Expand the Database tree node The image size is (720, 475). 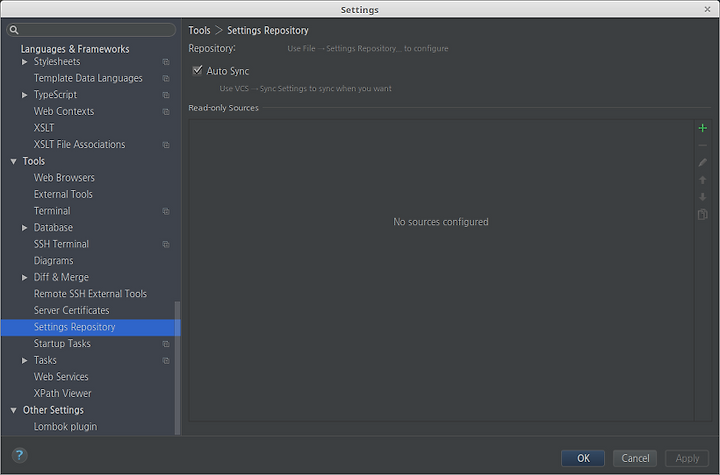24,227
